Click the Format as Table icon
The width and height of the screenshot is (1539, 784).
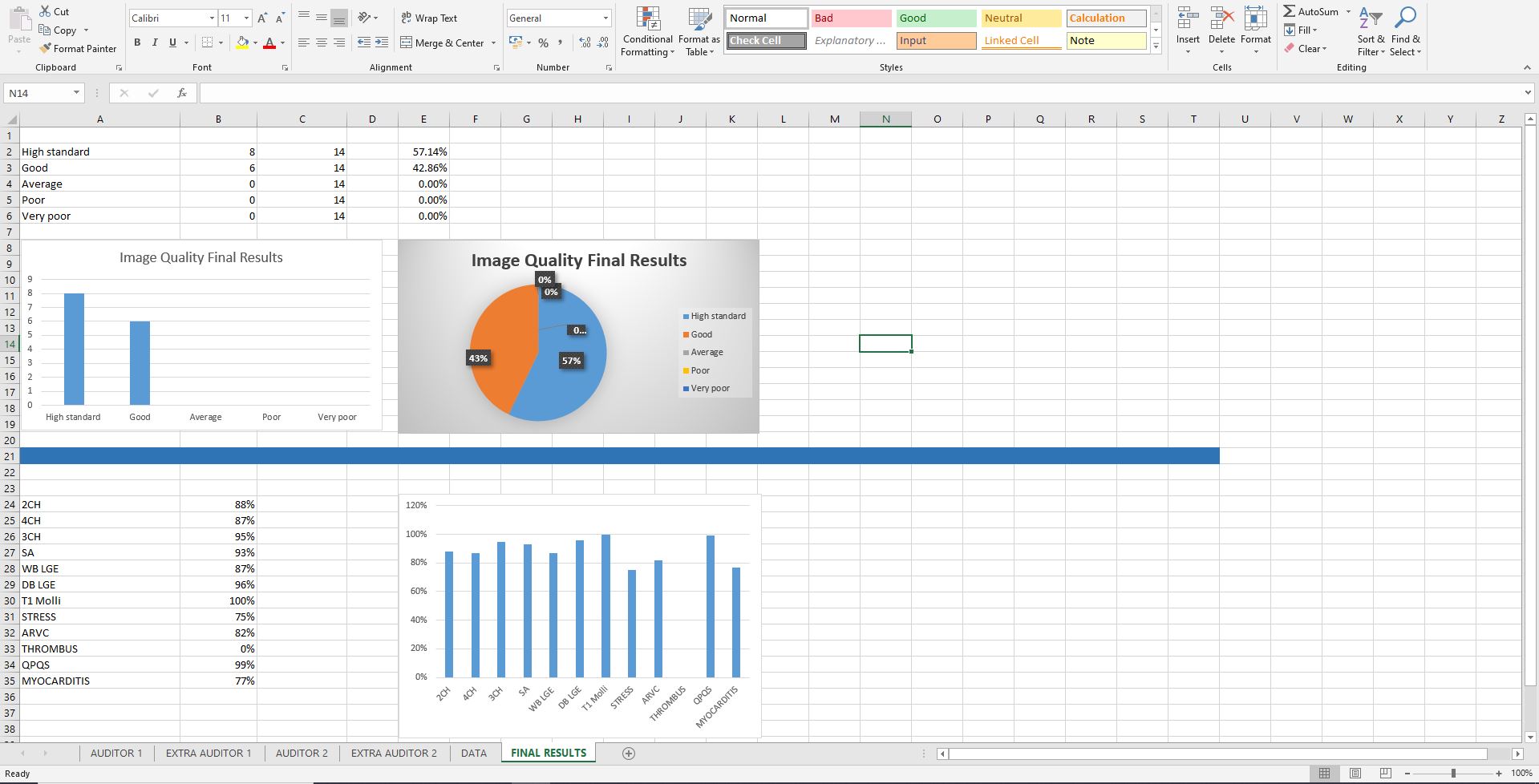coord(699,19)
